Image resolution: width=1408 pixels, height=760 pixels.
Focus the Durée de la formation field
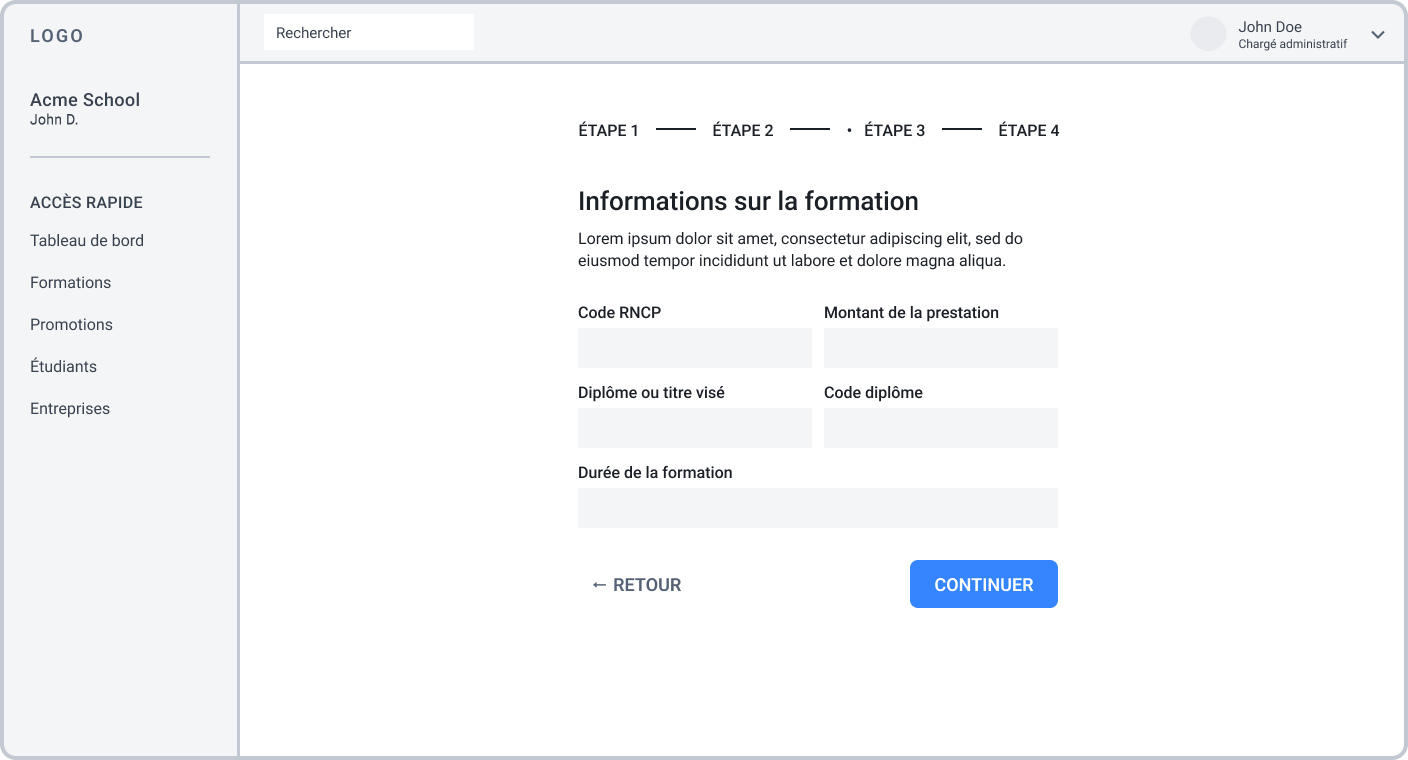coord(817,508)
